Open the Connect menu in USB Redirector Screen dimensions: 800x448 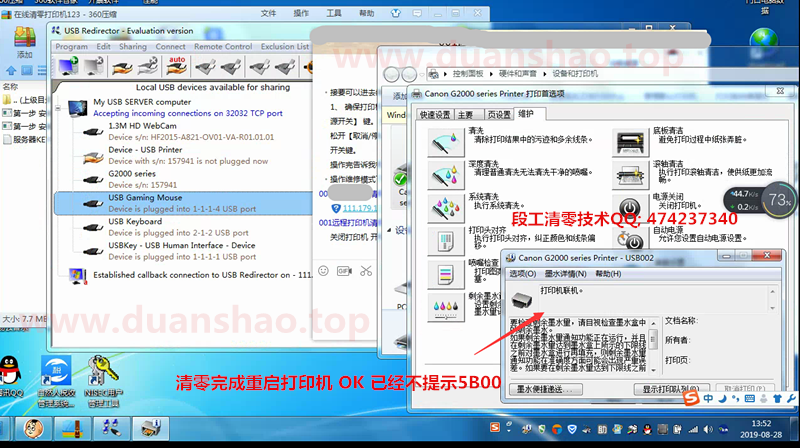click(170, 46)
